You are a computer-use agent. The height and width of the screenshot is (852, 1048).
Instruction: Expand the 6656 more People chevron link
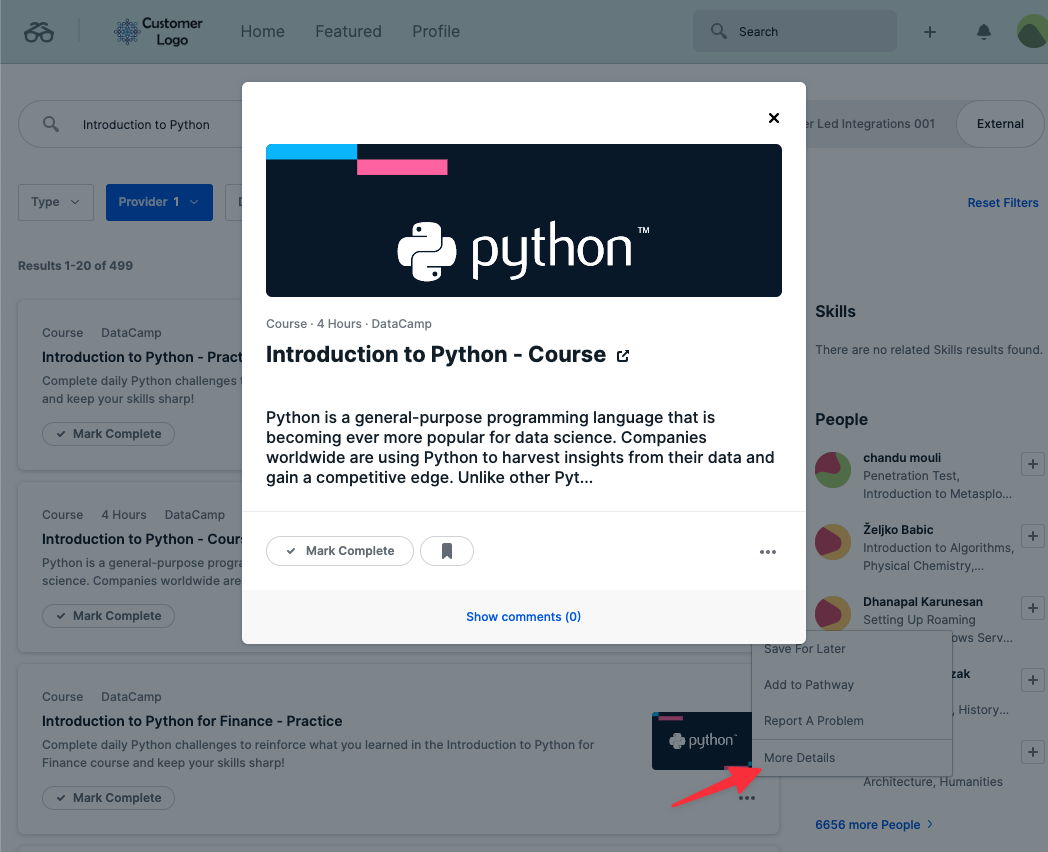874,825
